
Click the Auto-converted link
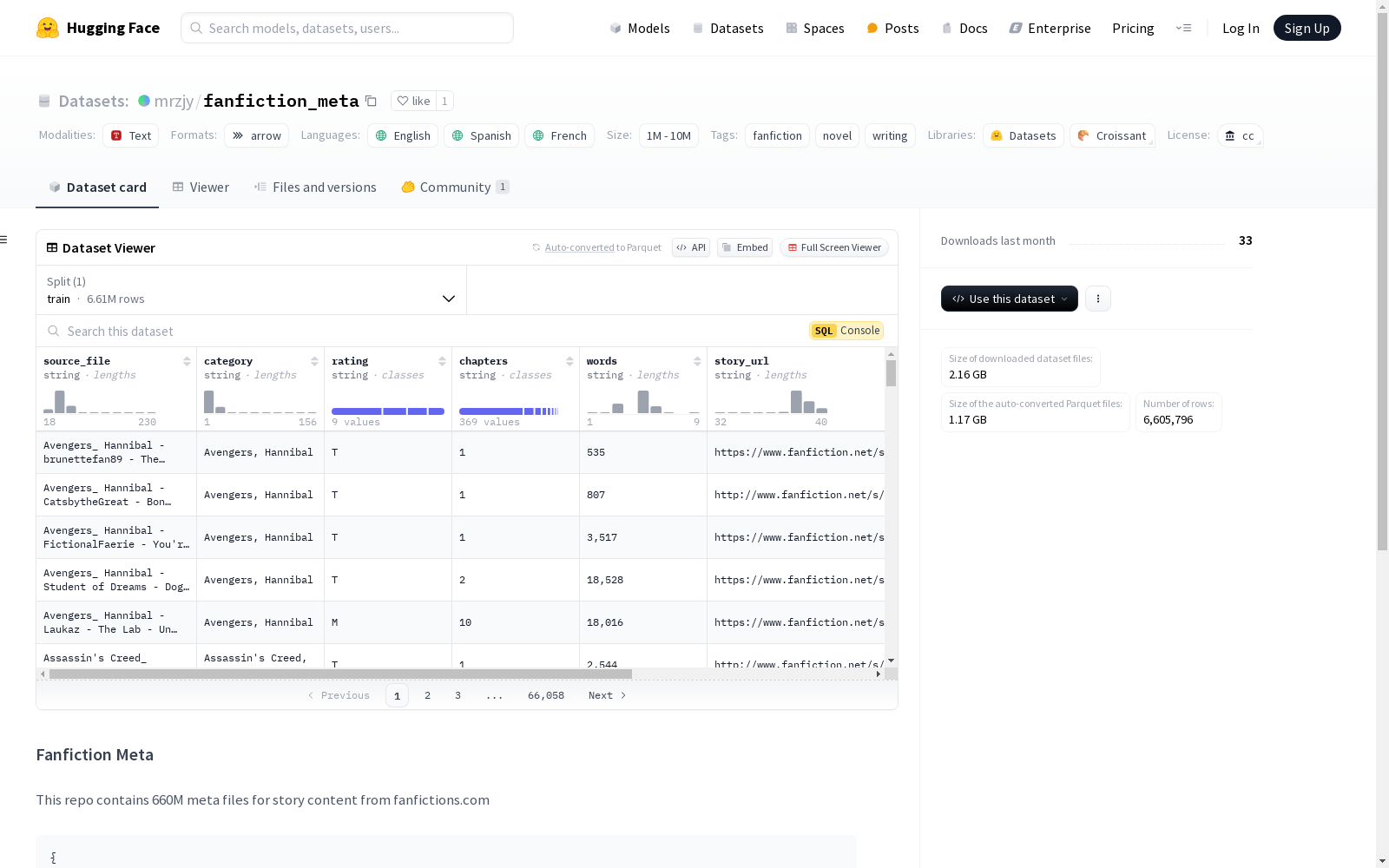pyautogui.click(x=579, y=247)
